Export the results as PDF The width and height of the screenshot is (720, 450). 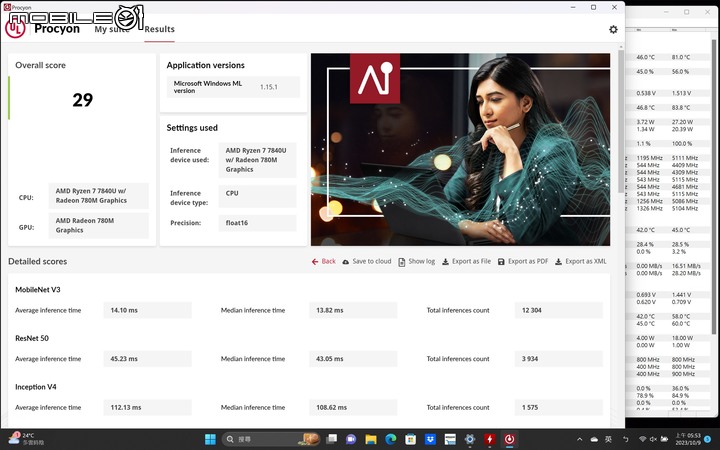[523, 261]
